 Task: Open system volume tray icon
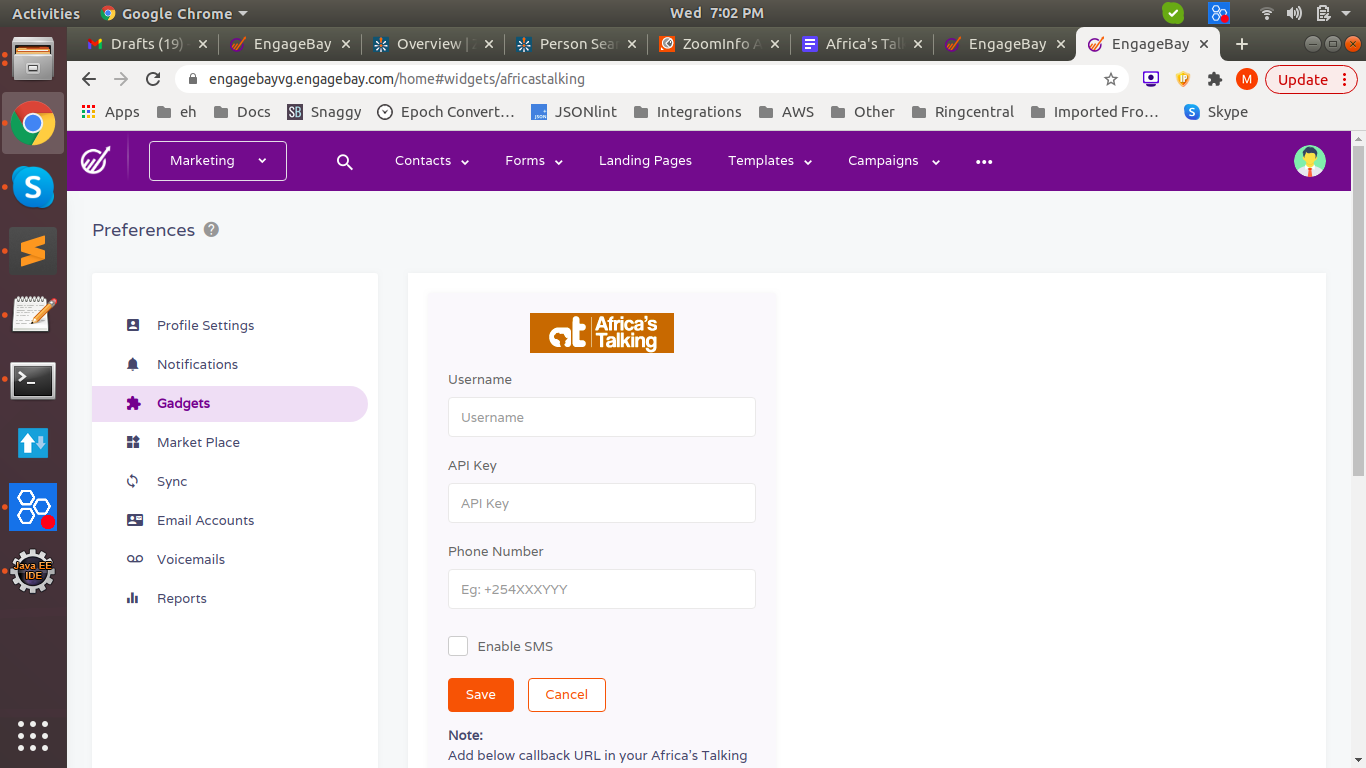coord(1294,13)
